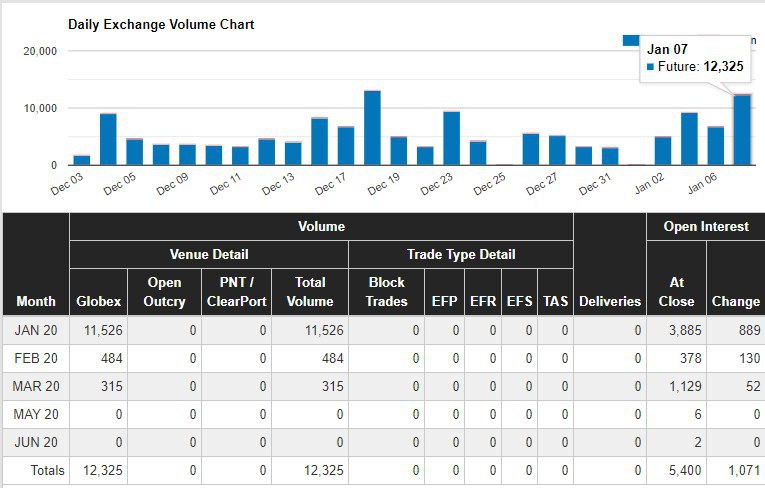Select the FEB 20 month row
Screen dimensions: 765x488
pos(36,359)
